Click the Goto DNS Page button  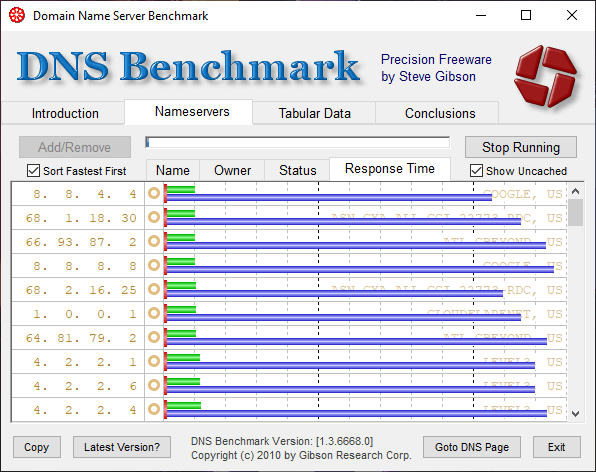(472, 447)
